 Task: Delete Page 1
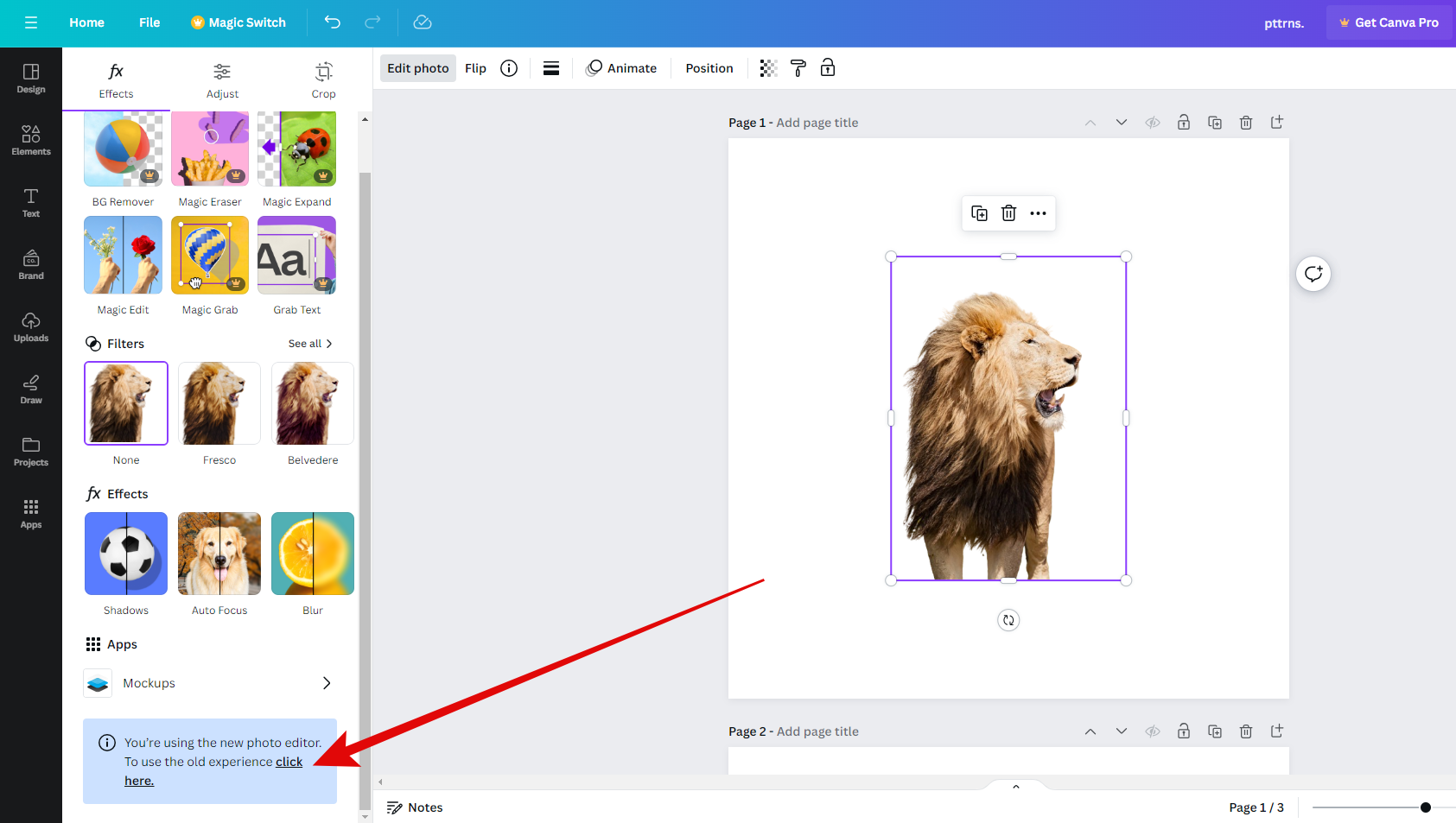coord(1246,123)
